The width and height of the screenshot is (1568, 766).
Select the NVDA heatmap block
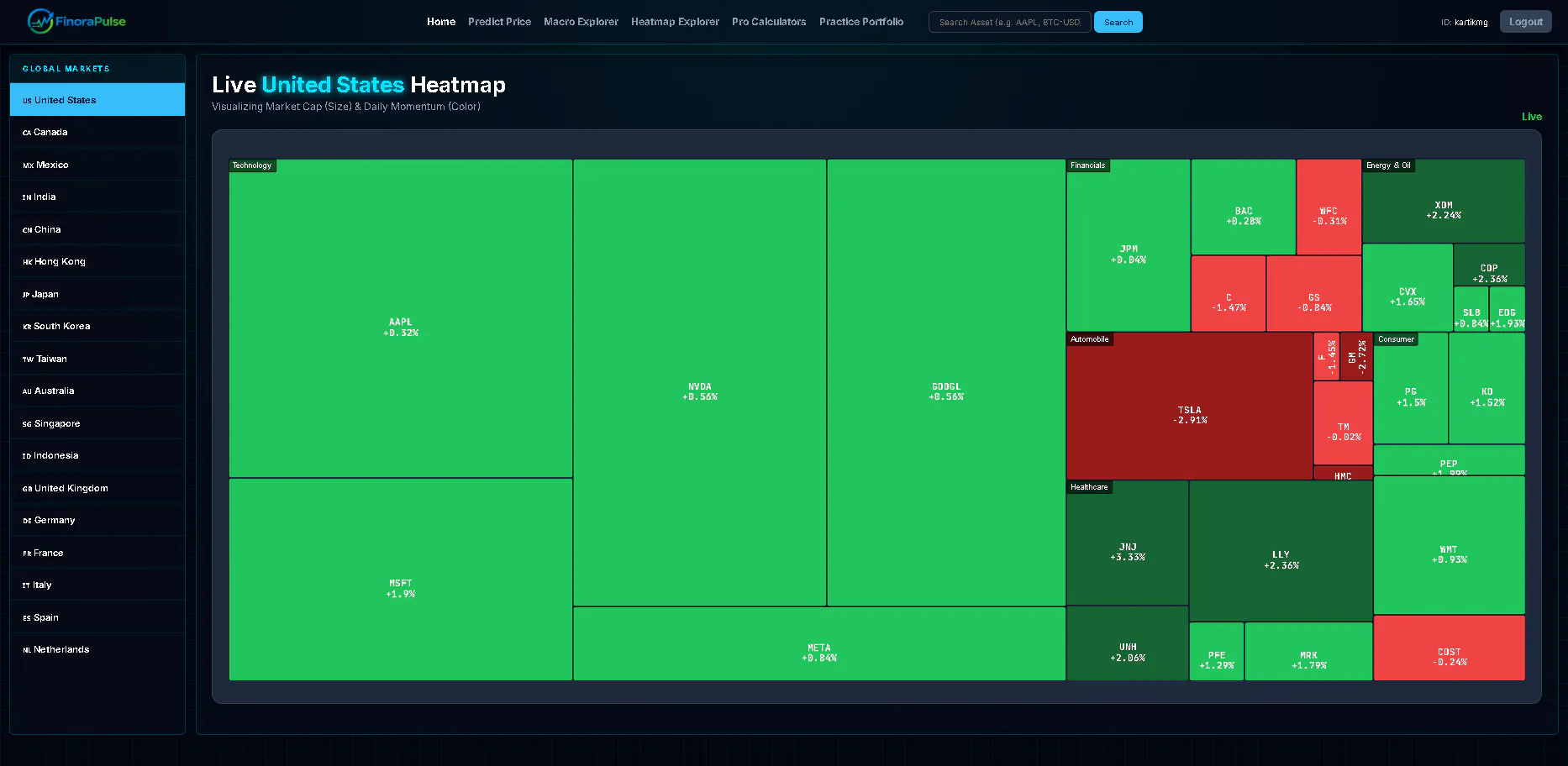tap(700, 383)
